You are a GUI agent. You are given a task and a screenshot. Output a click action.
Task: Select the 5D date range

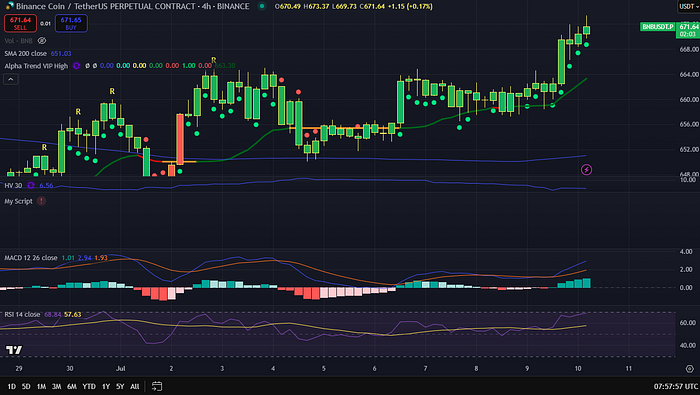[x=26, y=387]
